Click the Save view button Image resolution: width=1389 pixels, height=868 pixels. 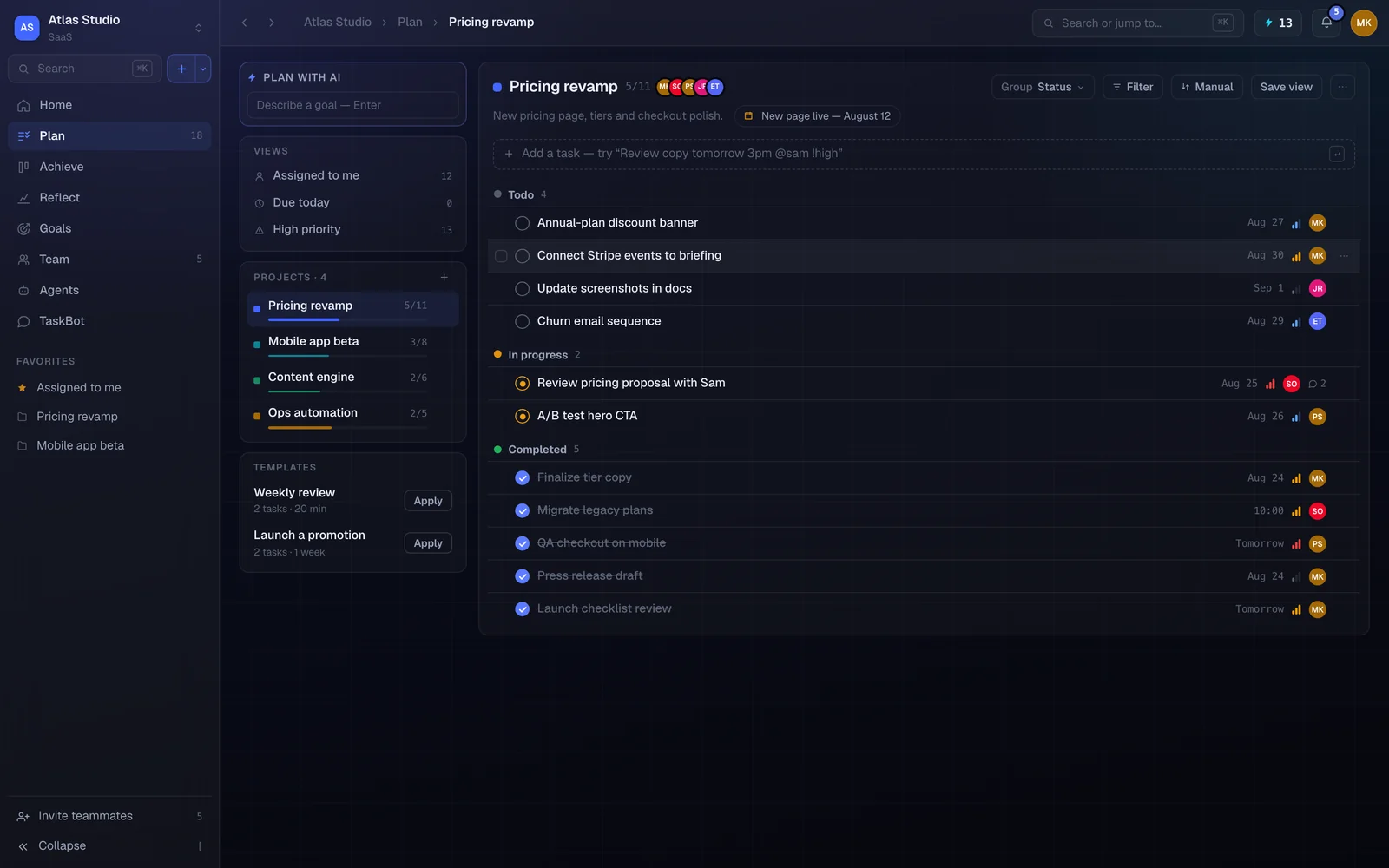pyautogui.click(x=1287, y=87)
